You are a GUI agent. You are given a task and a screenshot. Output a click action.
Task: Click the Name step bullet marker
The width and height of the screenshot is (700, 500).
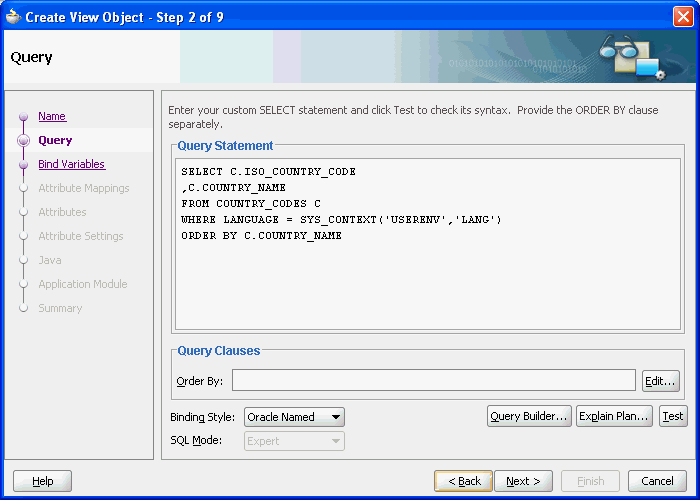(x=23, y=117)
